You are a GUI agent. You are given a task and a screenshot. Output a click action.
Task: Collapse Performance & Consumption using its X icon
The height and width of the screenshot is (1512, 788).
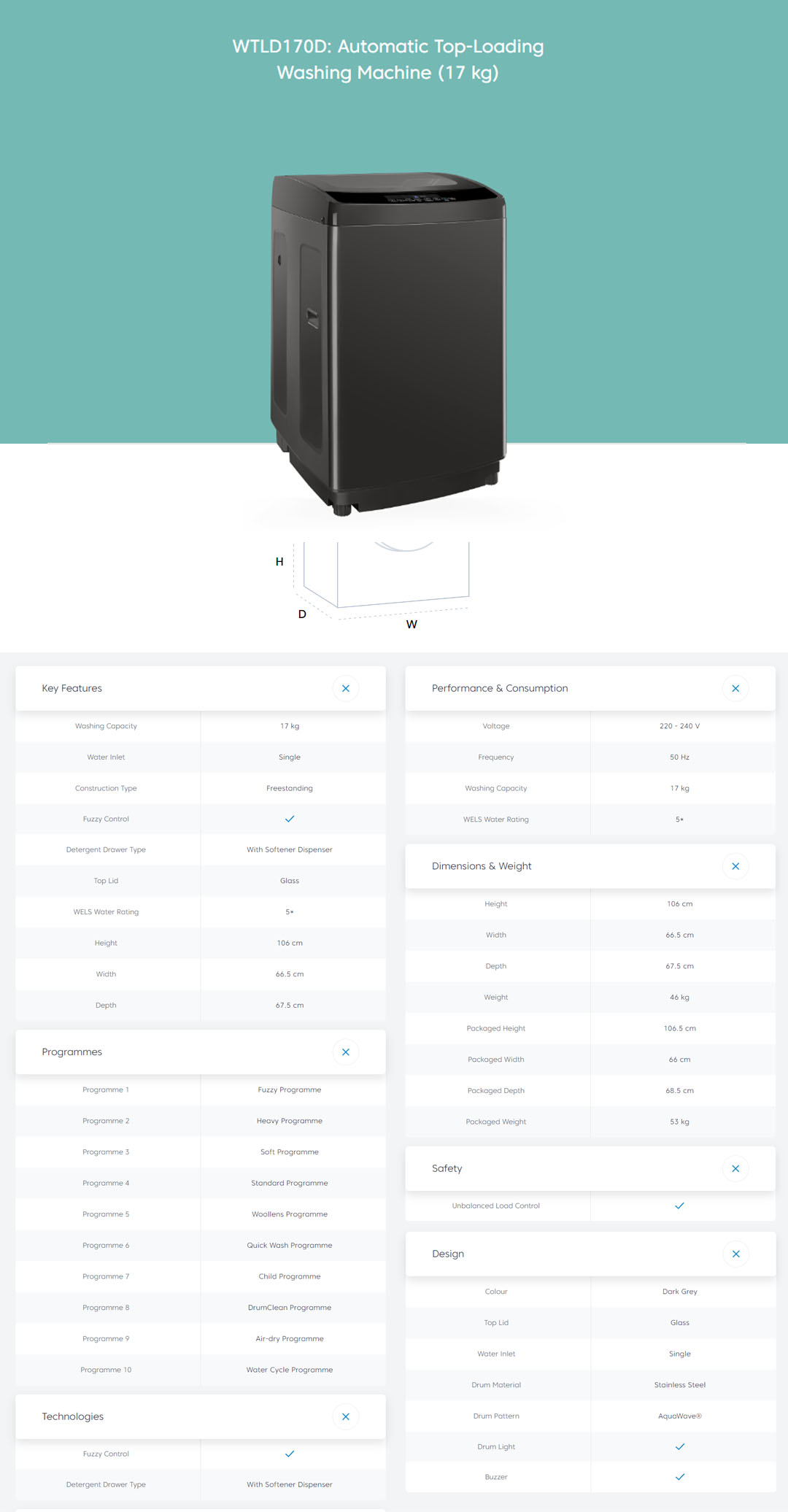735,688
